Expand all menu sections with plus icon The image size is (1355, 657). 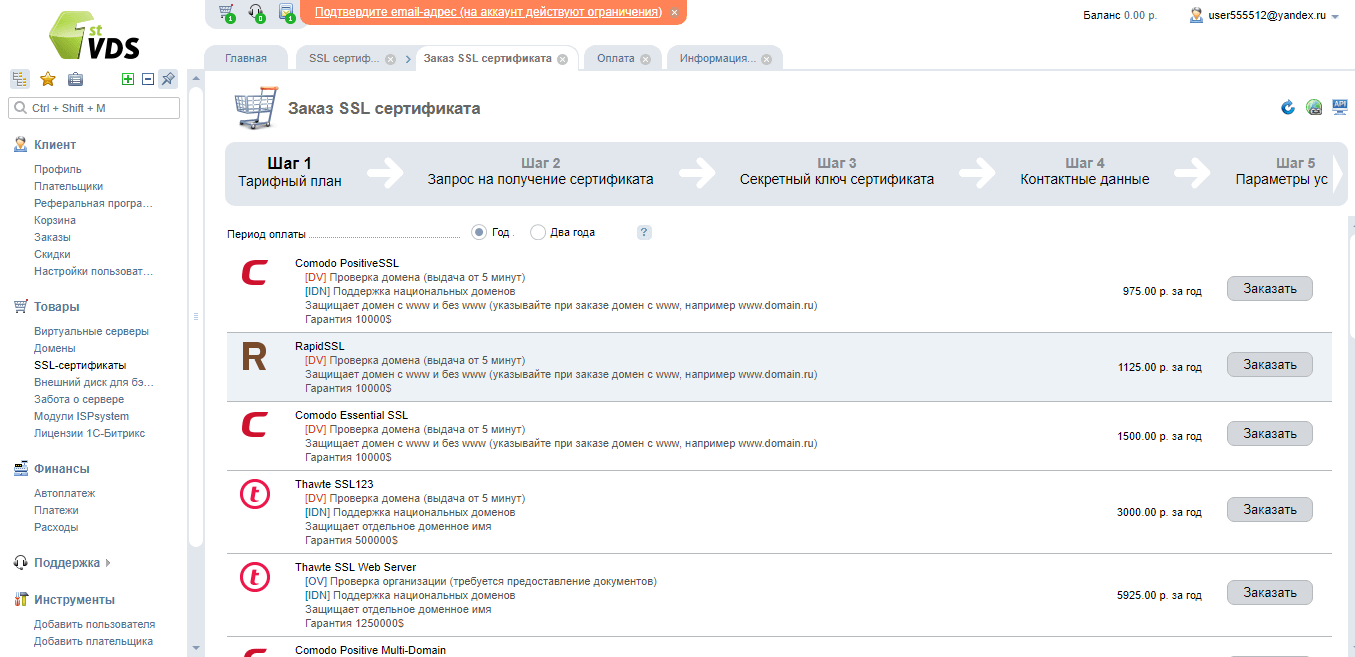point(128,80)
